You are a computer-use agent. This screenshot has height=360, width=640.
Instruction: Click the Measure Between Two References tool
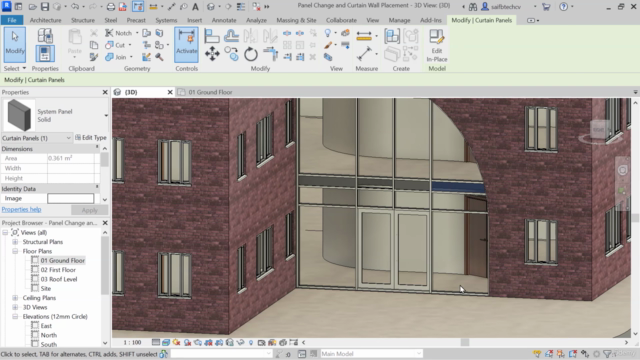pos(364,53)
